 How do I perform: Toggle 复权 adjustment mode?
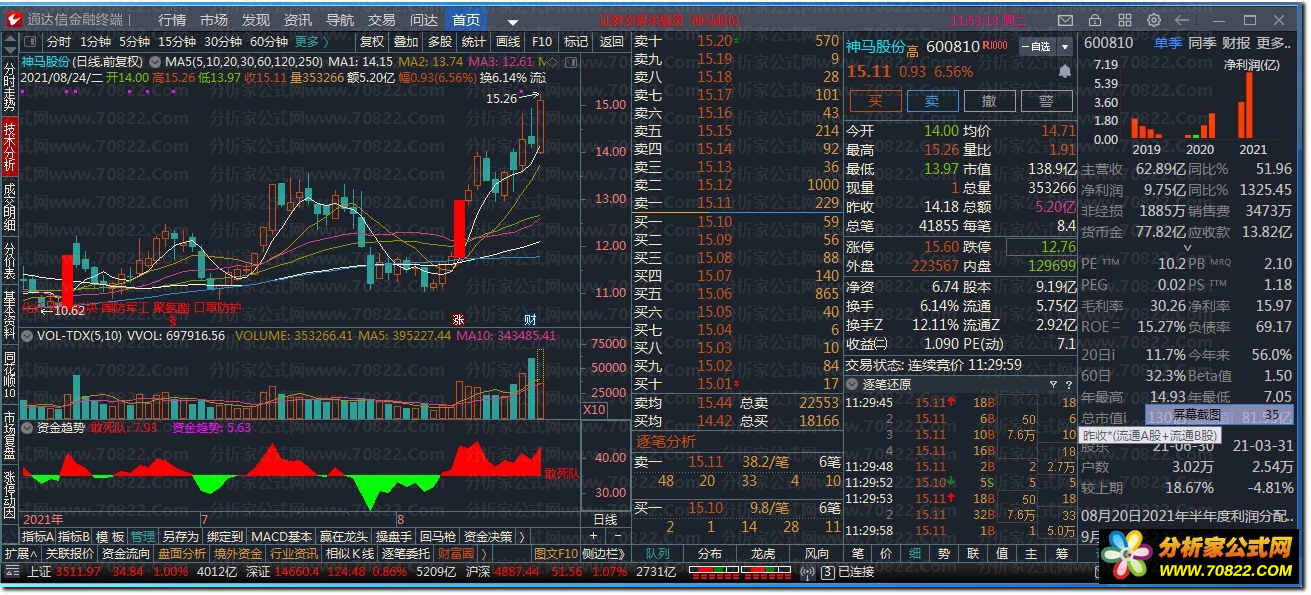pyautogui.click(x=372, y=42)
